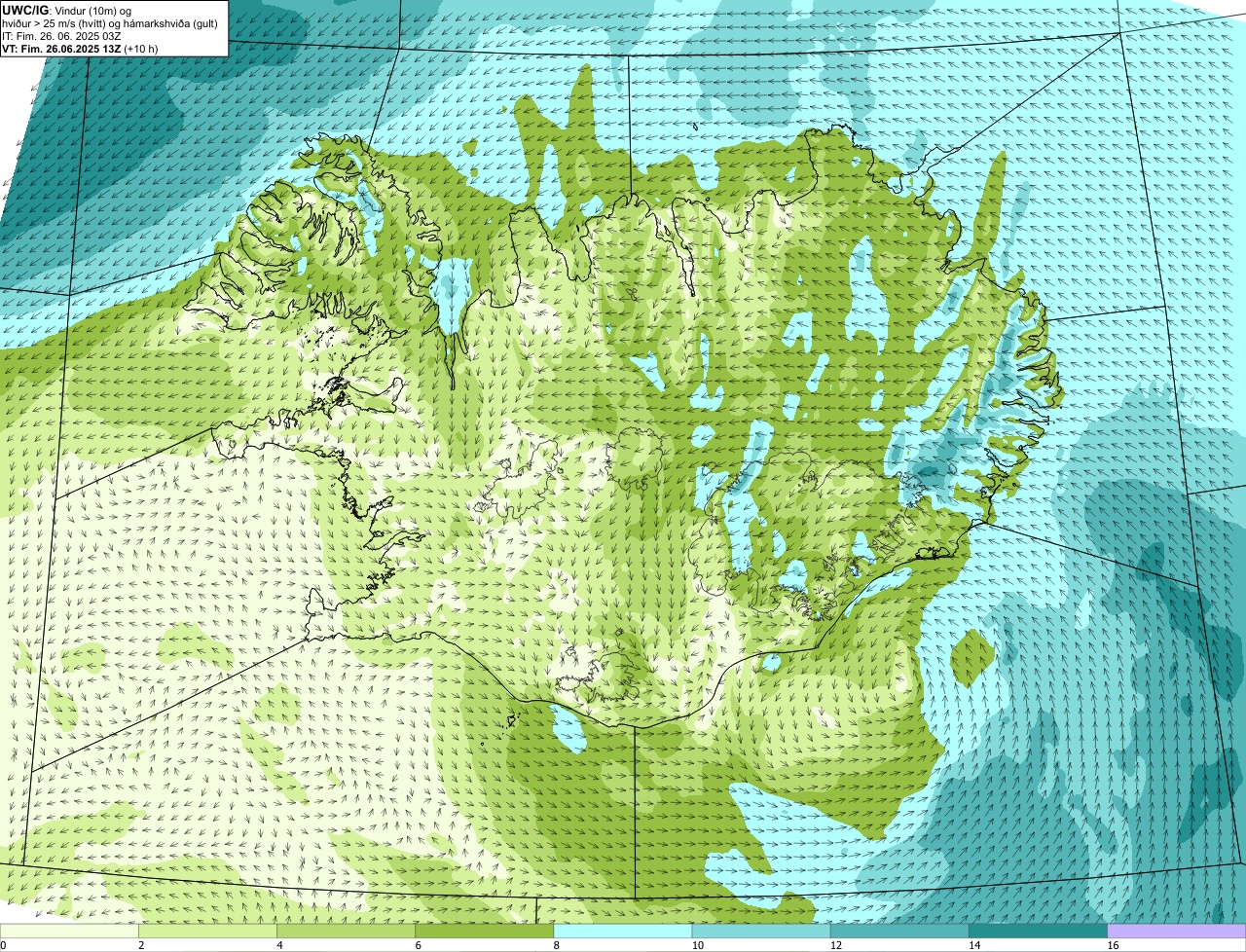1246x952 pixels.
Task: Click the 10–12 m/s turquoise legend swatch
Action: [761, 931]
